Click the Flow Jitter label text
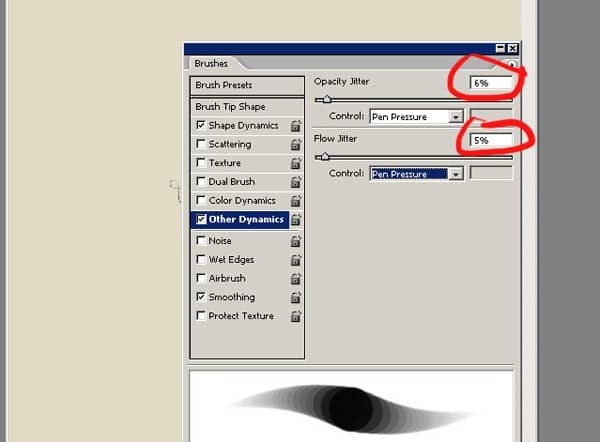 (335, 139)
